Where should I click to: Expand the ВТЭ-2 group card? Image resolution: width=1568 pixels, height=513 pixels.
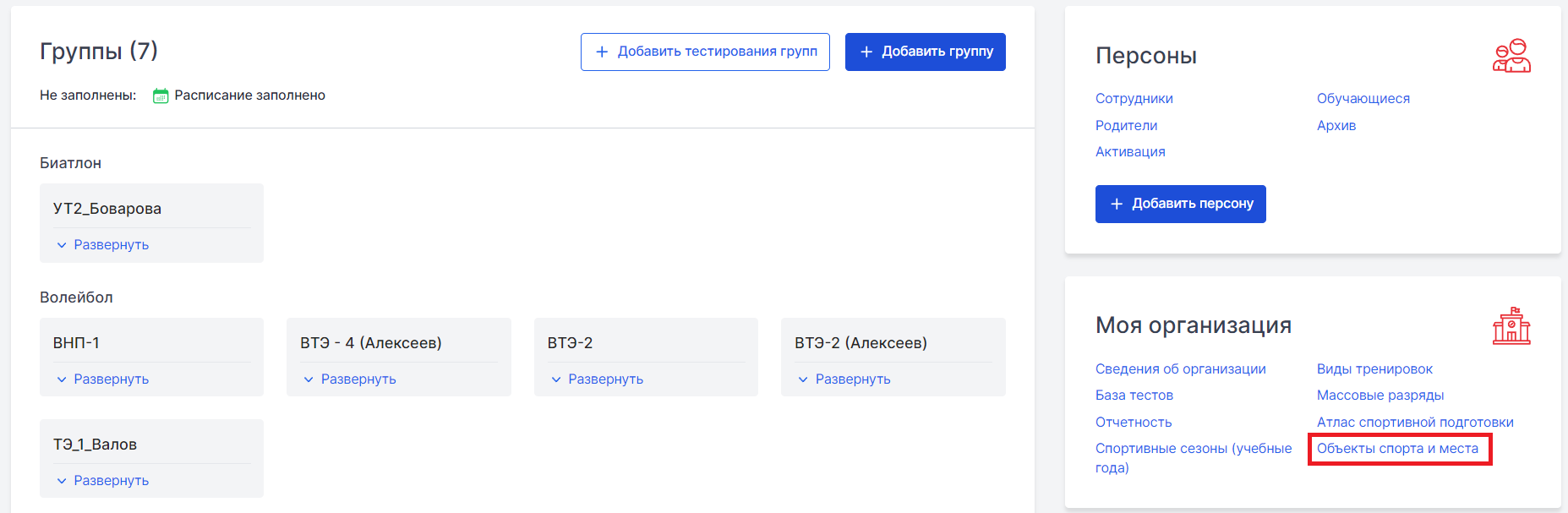click(x=597, y=379)
